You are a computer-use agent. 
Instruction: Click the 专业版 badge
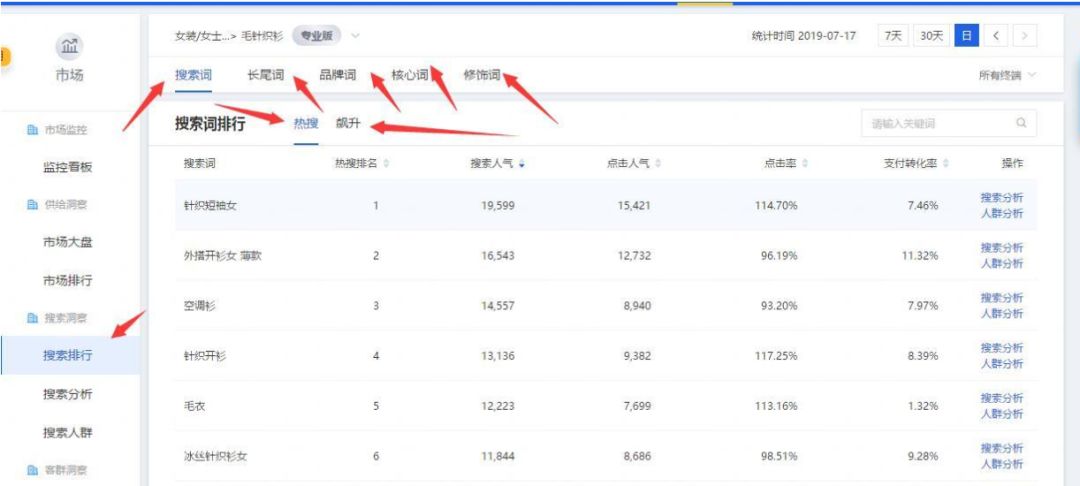316,35
